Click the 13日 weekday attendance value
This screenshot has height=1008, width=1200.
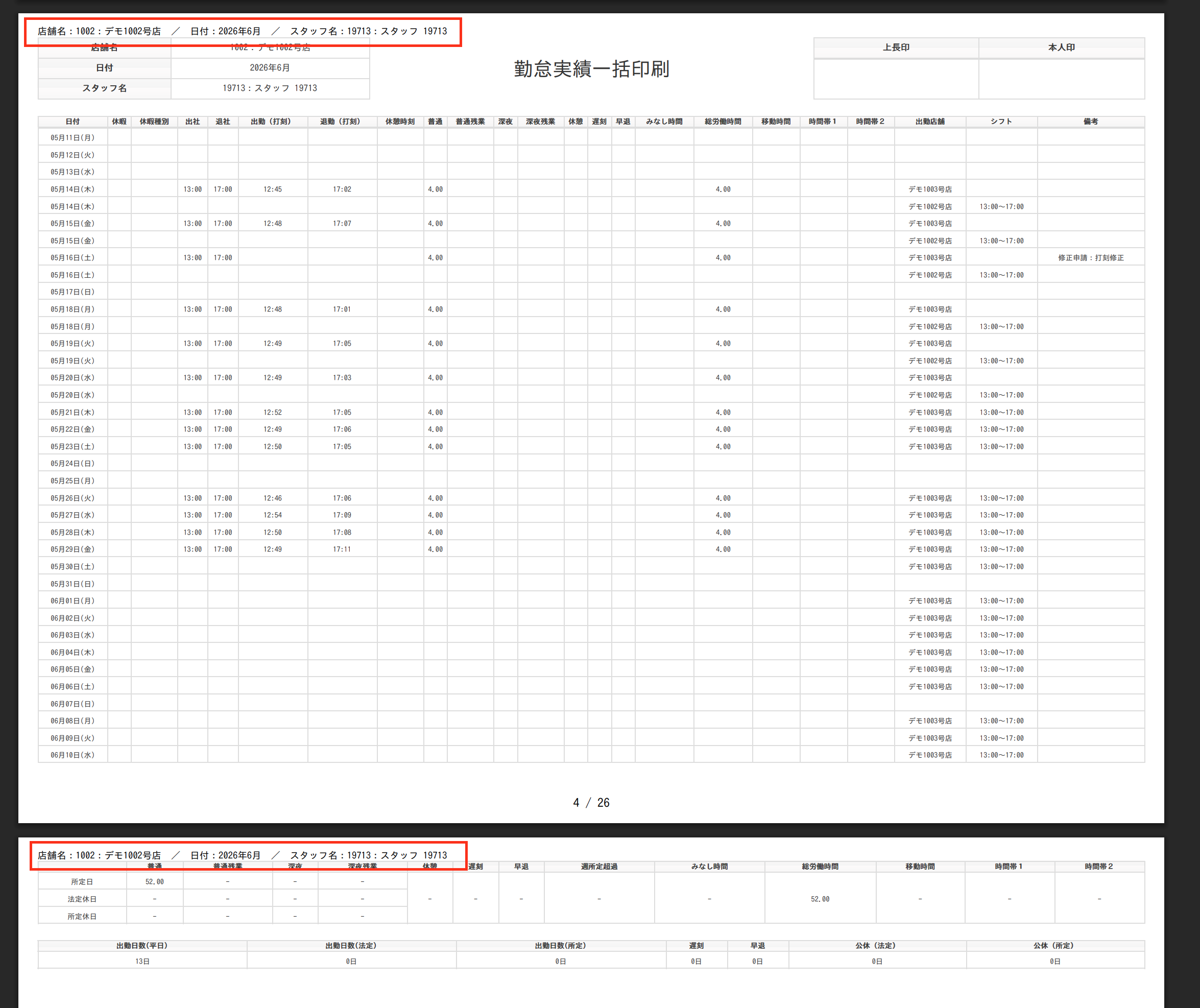coord(142,961)
